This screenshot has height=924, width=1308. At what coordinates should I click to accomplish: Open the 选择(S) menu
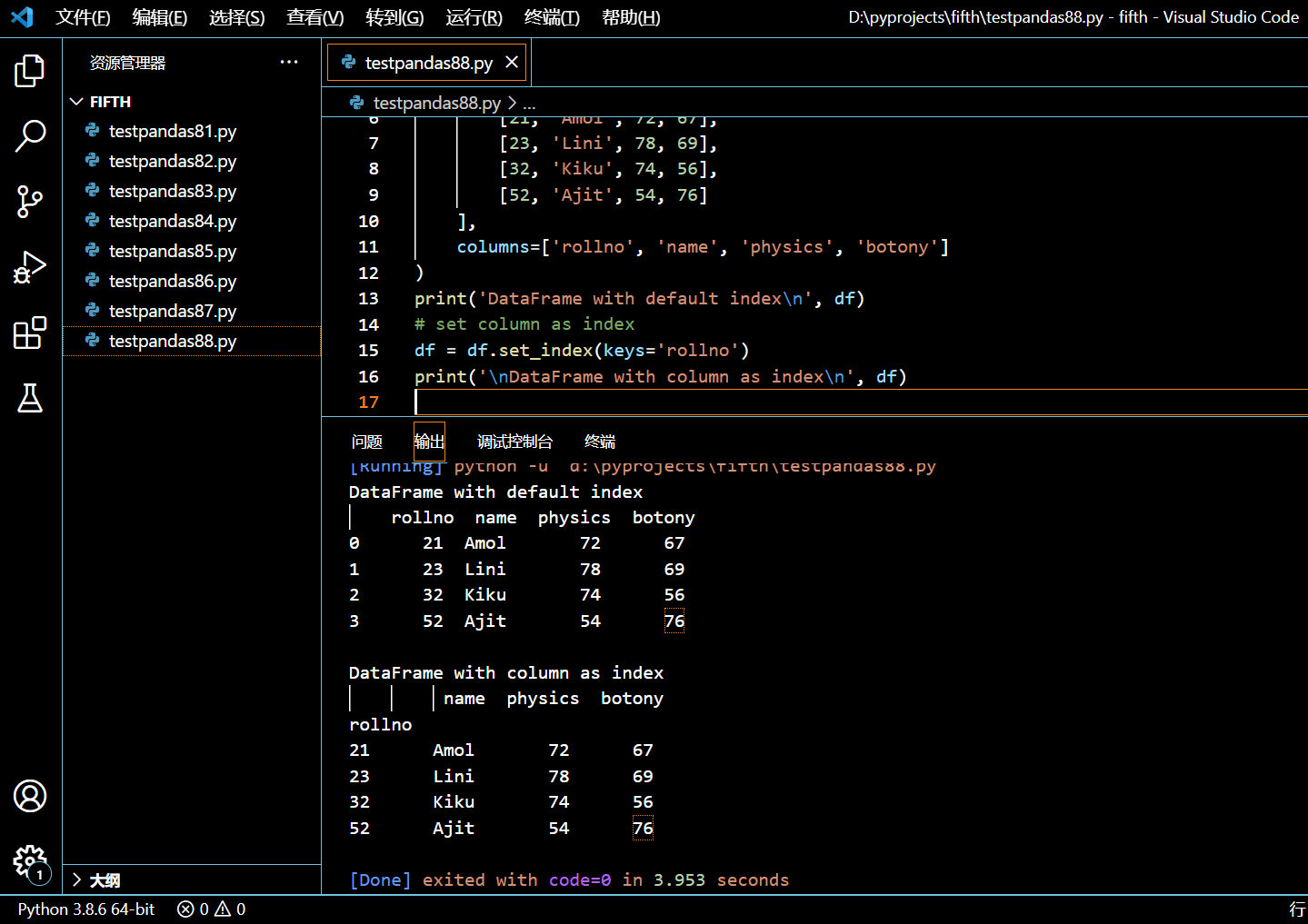pyautogui.click(x=236, y=17)
